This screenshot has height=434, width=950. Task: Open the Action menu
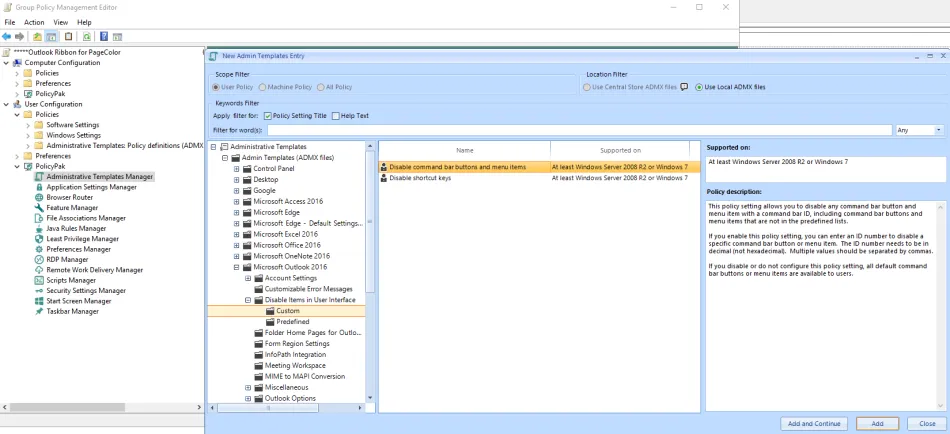click(x=34, y=22)
